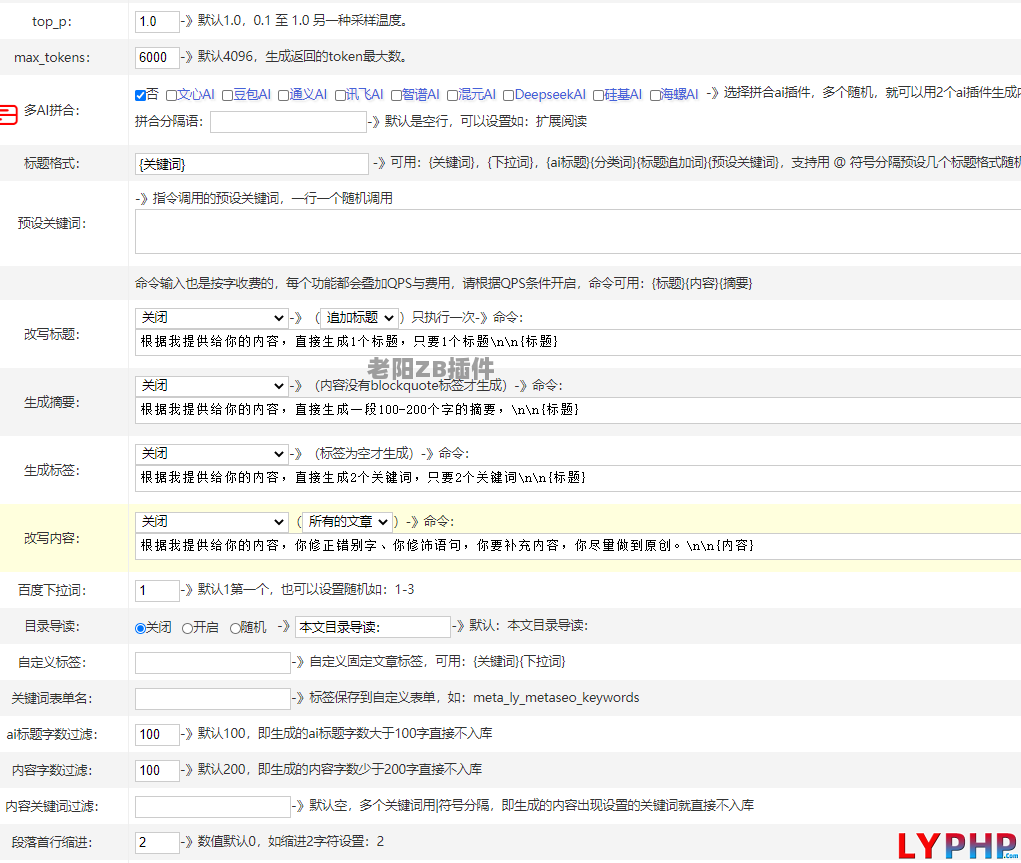Click the 生成摘要 row label
This screenshot has height=863, width=1021.
tap(52, 403)
